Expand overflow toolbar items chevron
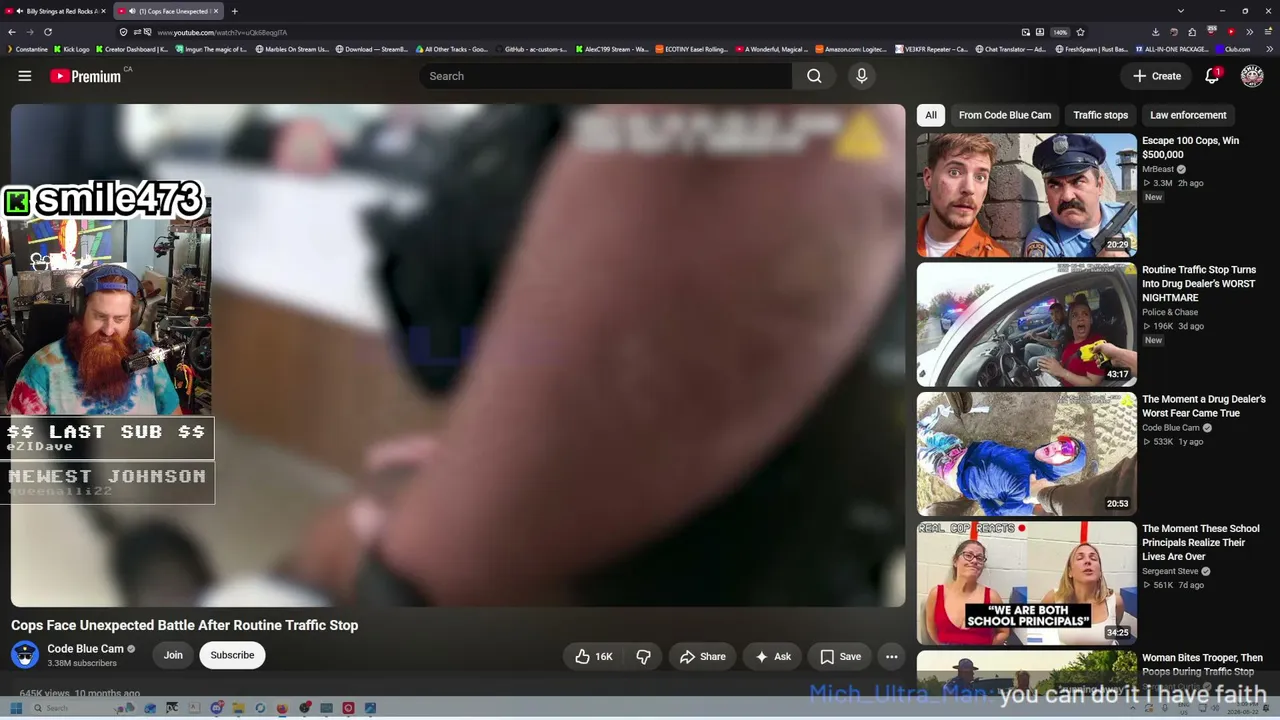Viewport: 1280px width, 720px height. (1249, 32)
